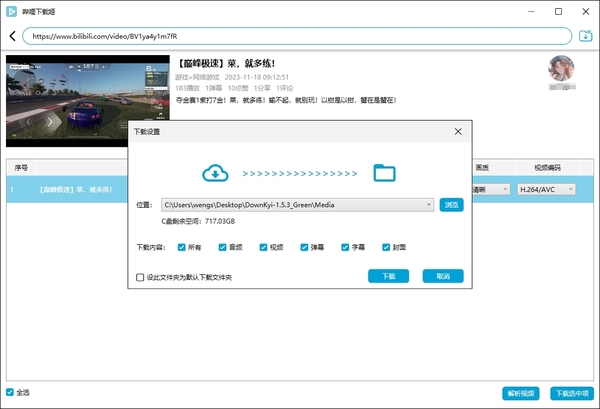
Task: Toggle the 所有 (all) content checkbox
Action: (x=180, y=246)
